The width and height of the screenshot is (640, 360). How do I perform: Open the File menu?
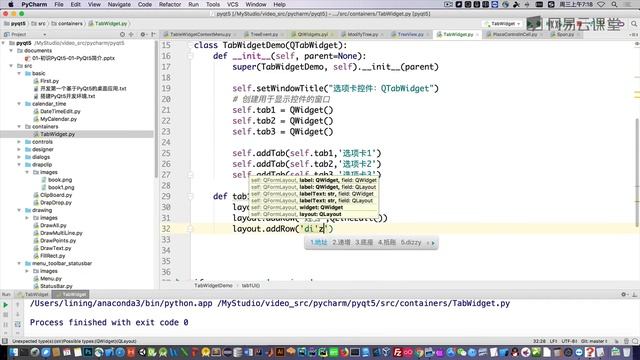(x=59, y=4)
